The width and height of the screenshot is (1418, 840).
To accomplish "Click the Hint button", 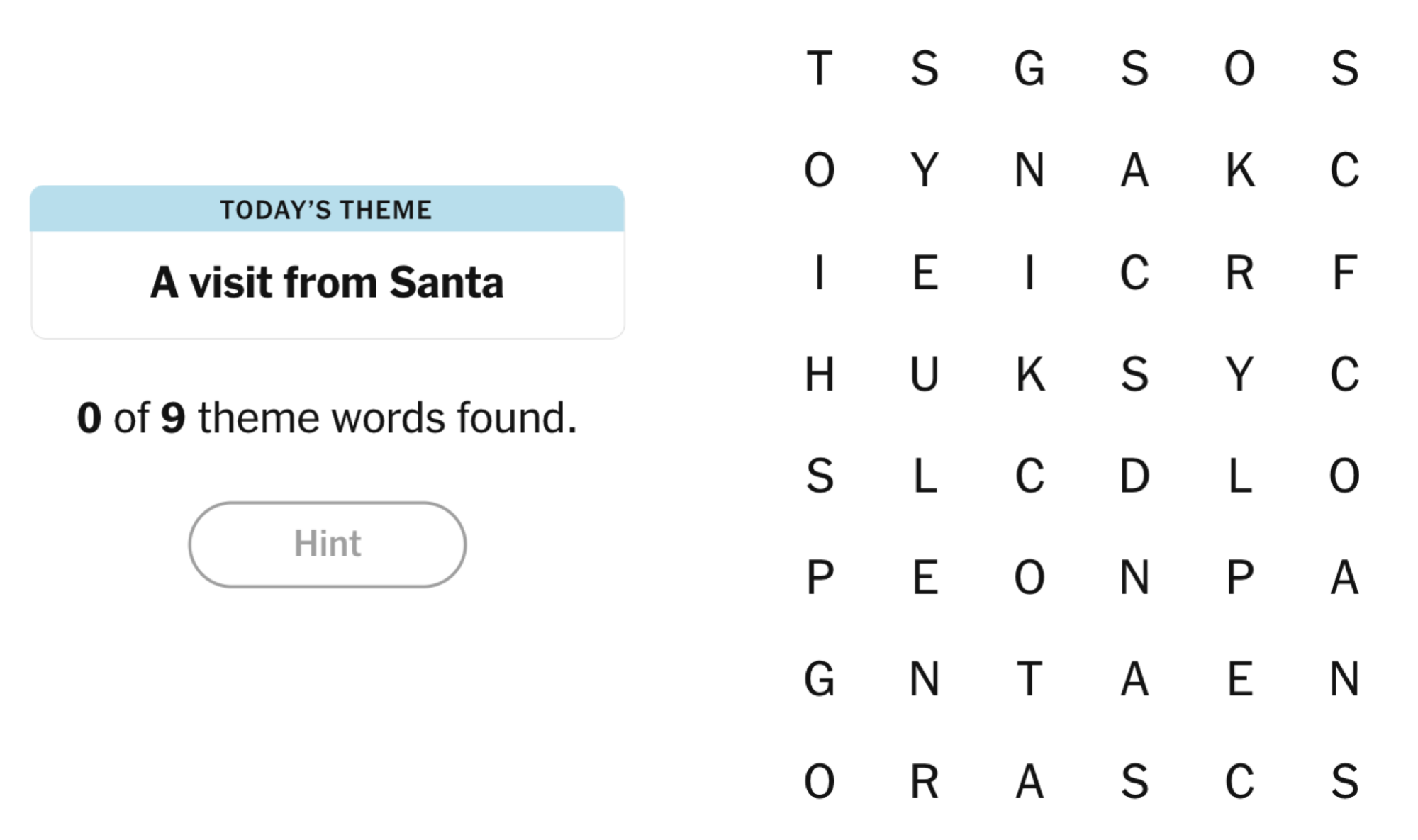I will [x=327, y=544].
